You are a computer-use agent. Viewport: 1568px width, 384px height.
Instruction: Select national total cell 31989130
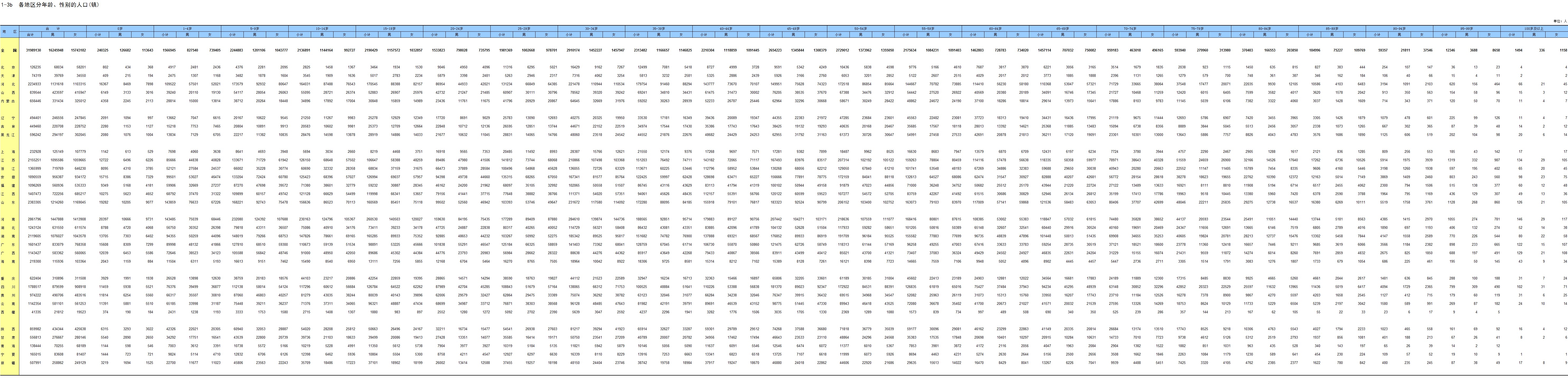pyautogui.click(x=34, y=50)
